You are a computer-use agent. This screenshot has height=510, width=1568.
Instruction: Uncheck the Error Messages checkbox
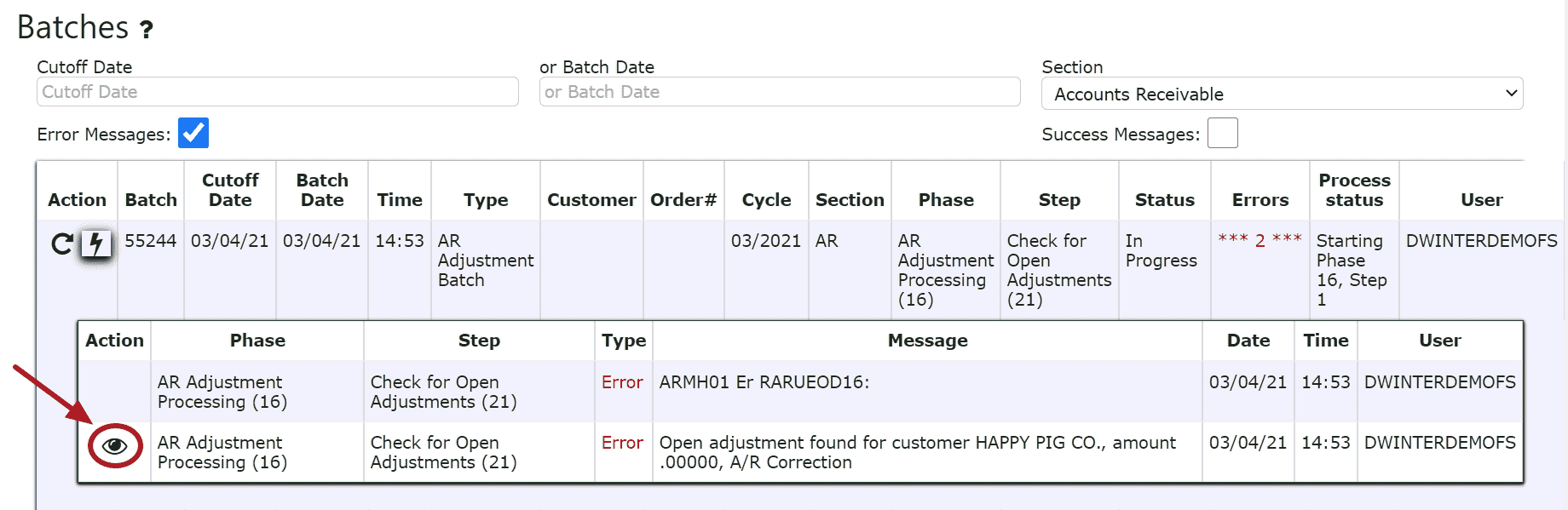(193, 133)
